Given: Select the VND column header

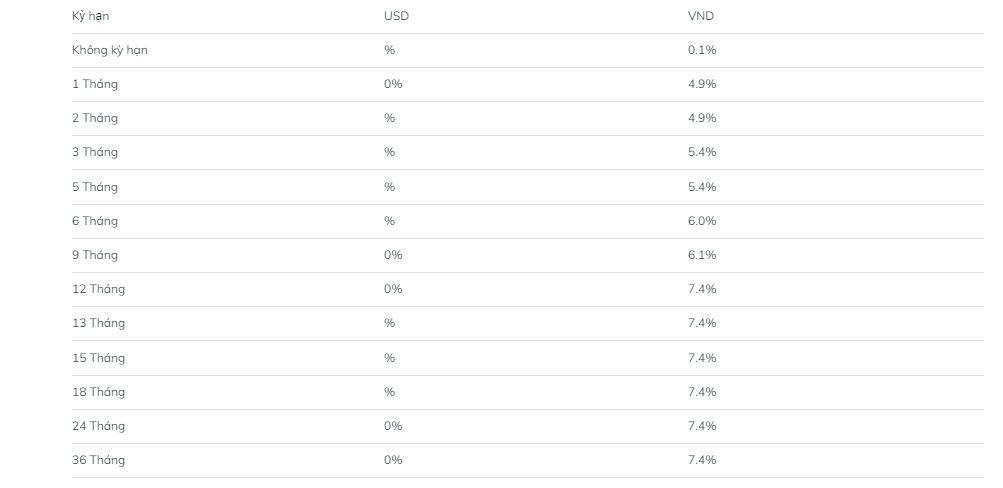Looking at the screenshot, I should (x=701, y=16).
